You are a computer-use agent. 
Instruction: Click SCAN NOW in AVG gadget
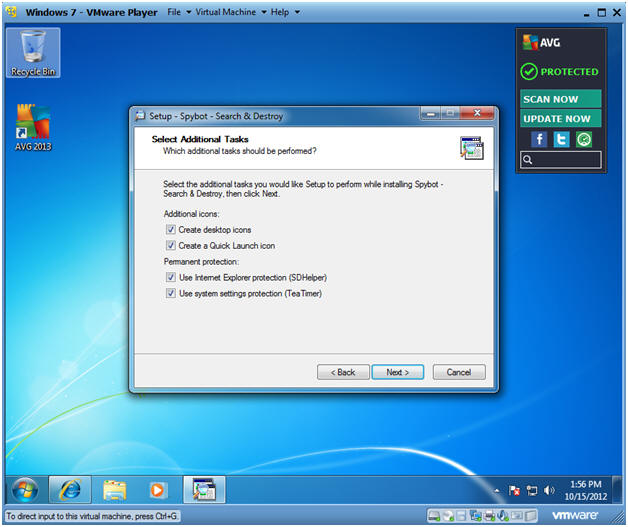(x=560, y=99)
